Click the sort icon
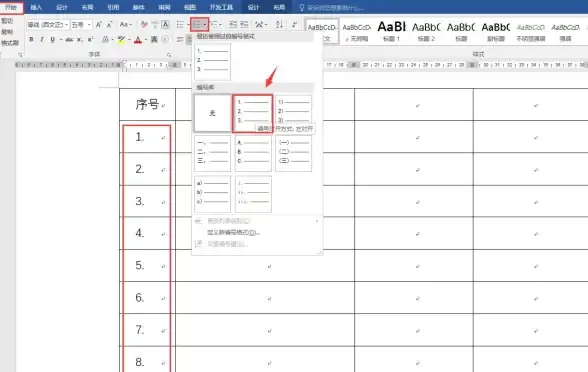Screen dimensions: 588x372 tap(279, 25)
